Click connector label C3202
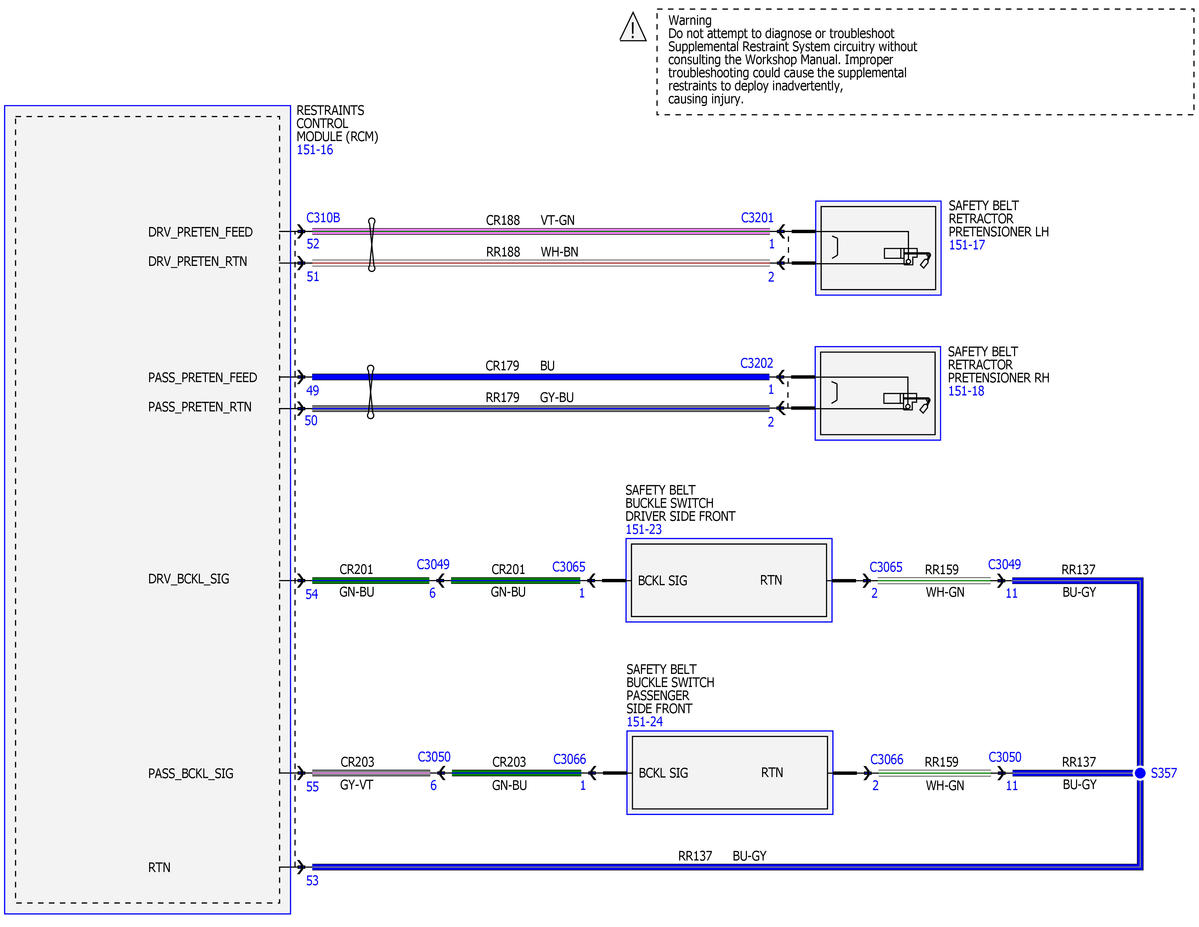1199x927 pixels. [x=756, y=363]
